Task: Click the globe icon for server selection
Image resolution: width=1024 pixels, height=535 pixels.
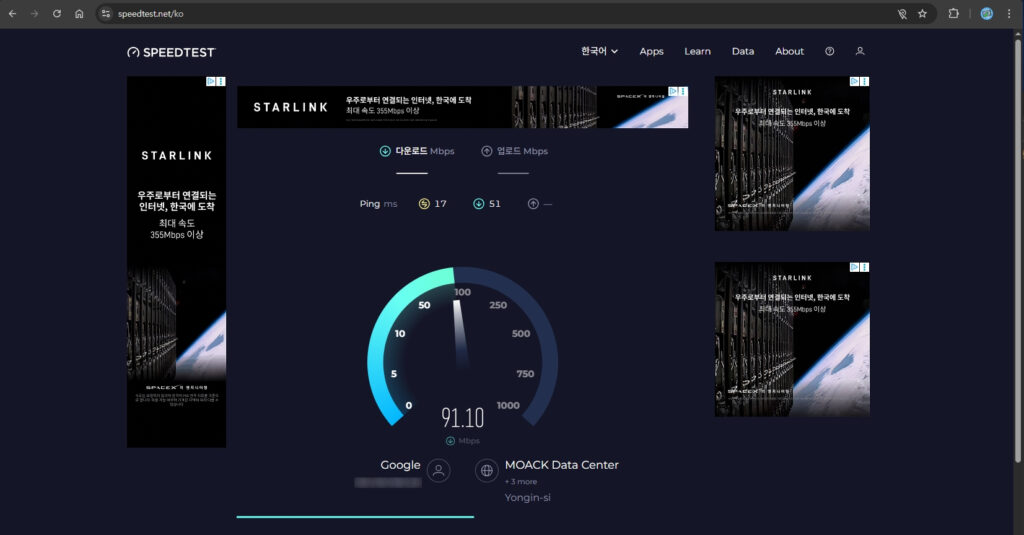Action: pos(487,470)
